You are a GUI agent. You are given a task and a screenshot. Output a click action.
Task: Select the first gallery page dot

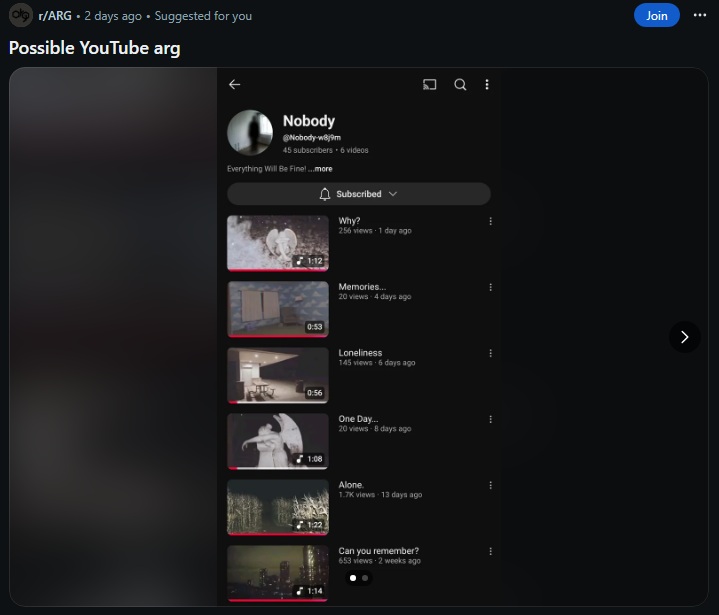(x=353, y=578)
